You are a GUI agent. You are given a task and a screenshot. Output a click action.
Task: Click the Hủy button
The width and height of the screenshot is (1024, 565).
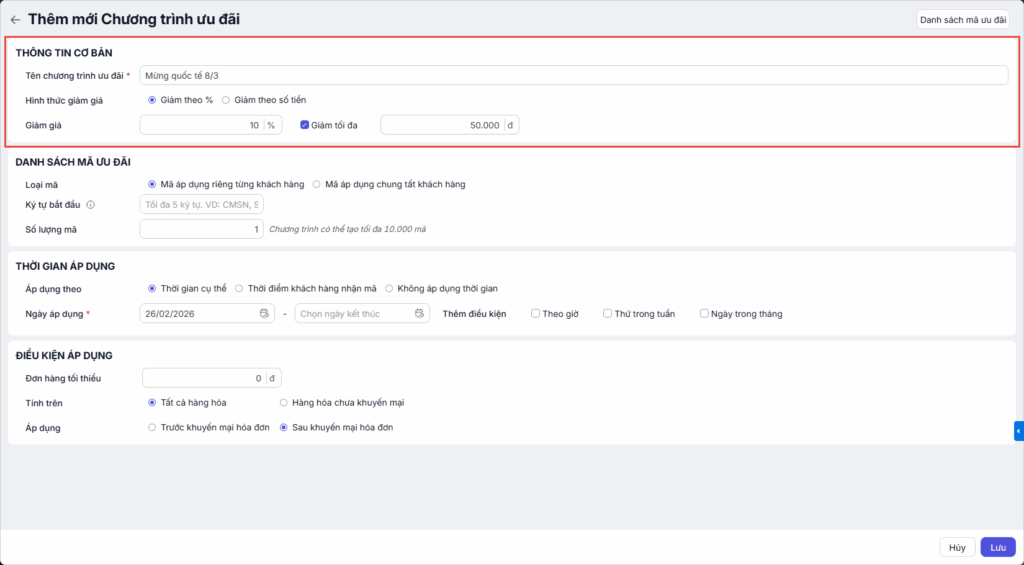[957, 547]
